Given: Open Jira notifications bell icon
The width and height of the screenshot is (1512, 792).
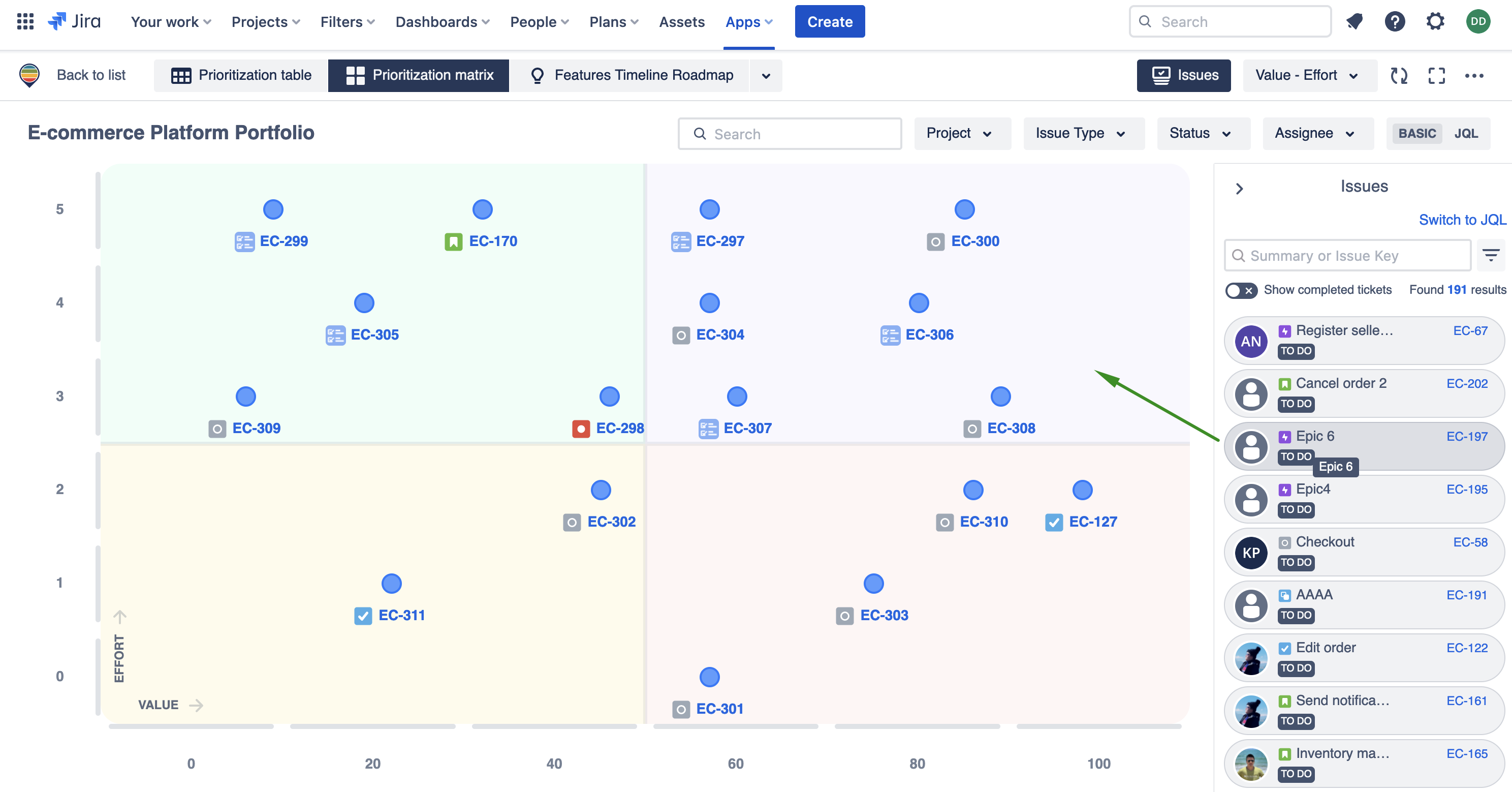Looking at the screenshot, I should [1354, 22].
